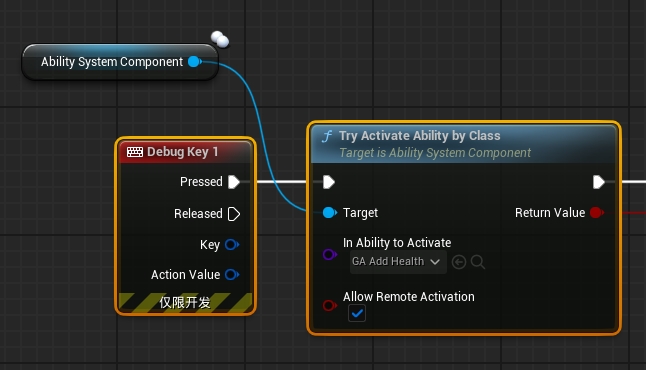The height and width of the screenshot is (370, 646).
Task: Click the Ability System Component output pin
Action: point(194,62)
